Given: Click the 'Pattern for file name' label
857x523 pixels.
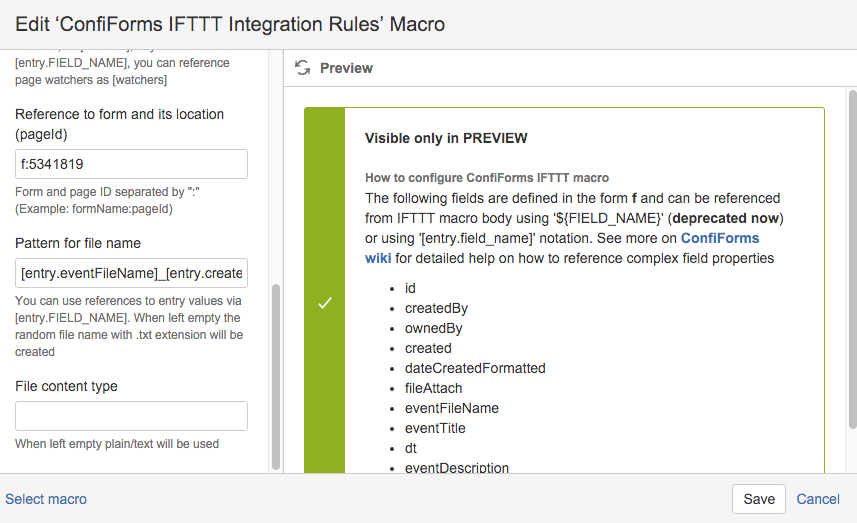Looking at the screenshot, I should (x=78, y=243).
